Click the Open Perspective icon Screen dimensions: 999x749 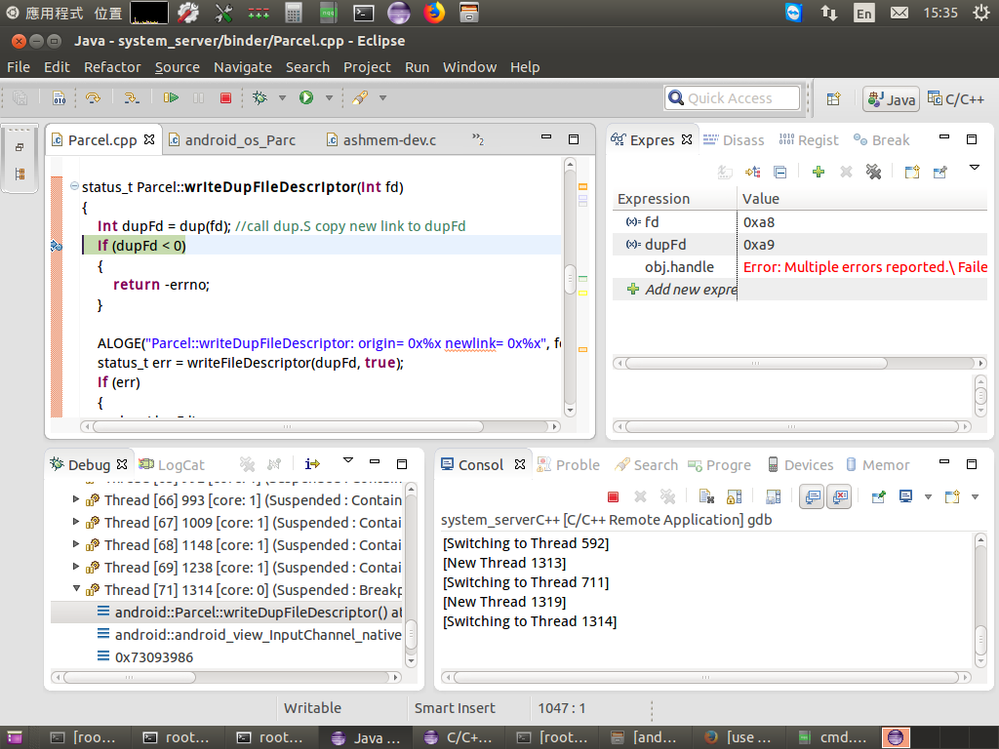click(833, 99)
